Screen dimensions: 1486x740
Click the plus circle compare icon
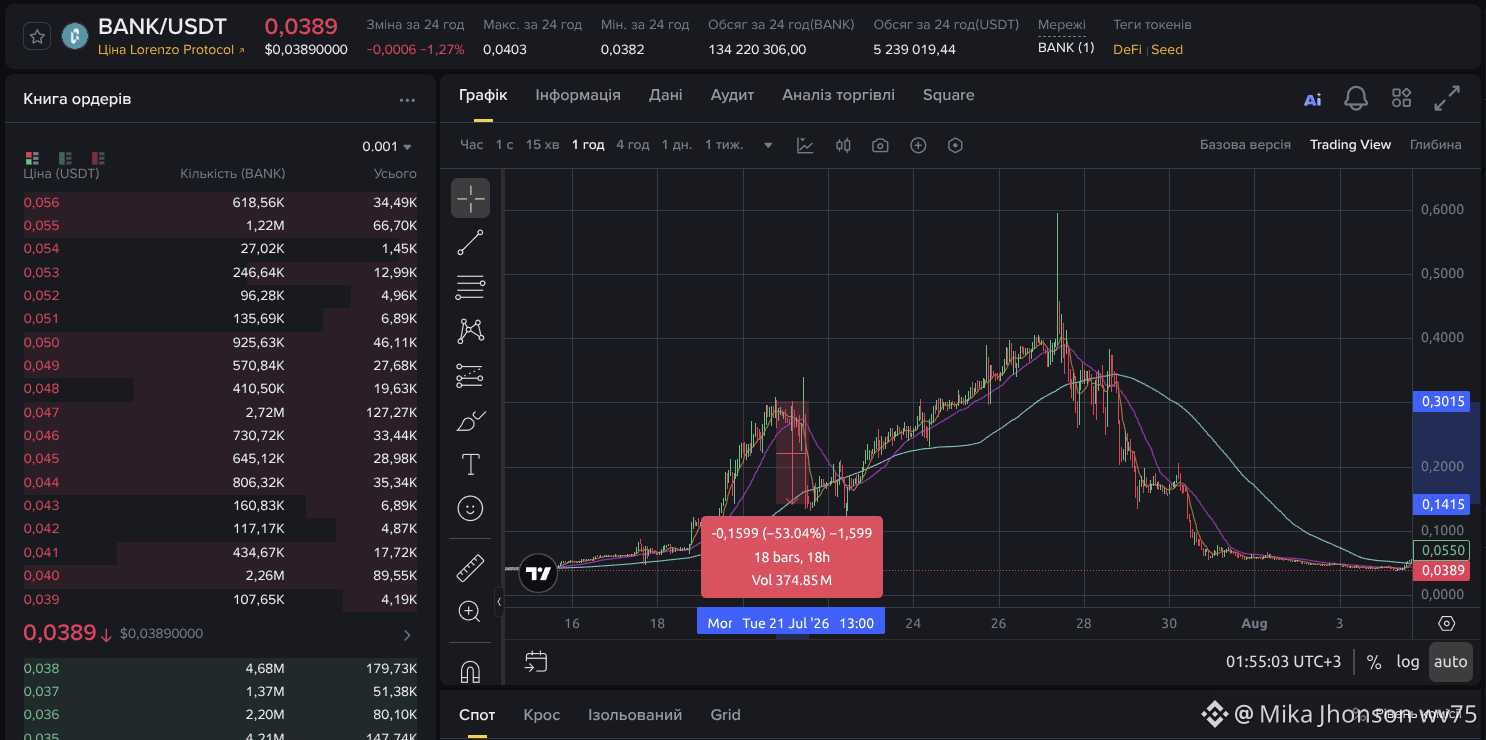918,145
